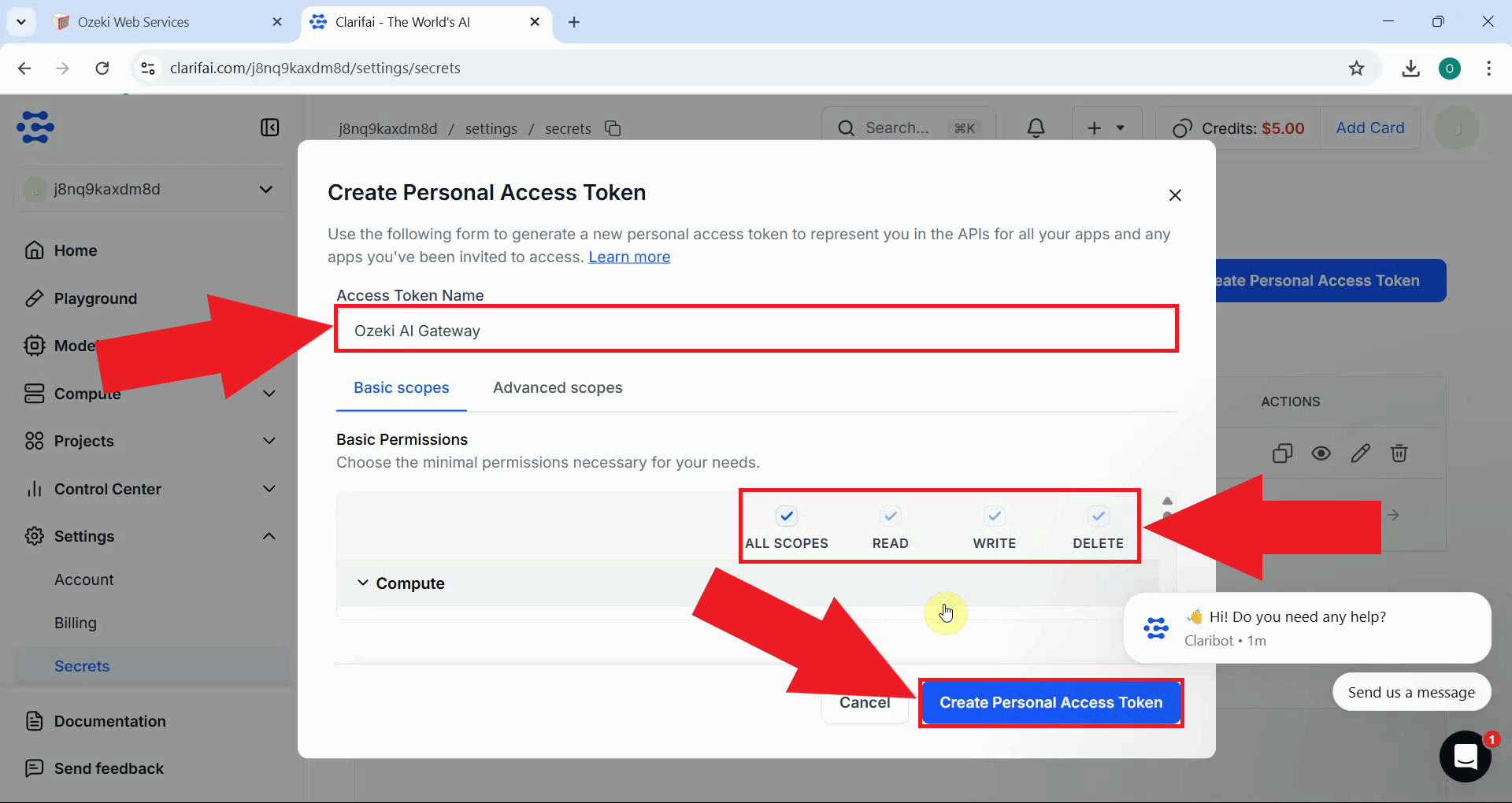Screen dimensions: 1512x803
Task: Copy the secret using the copy icon
Action: pyautogui.click(x=1283, y=453)
